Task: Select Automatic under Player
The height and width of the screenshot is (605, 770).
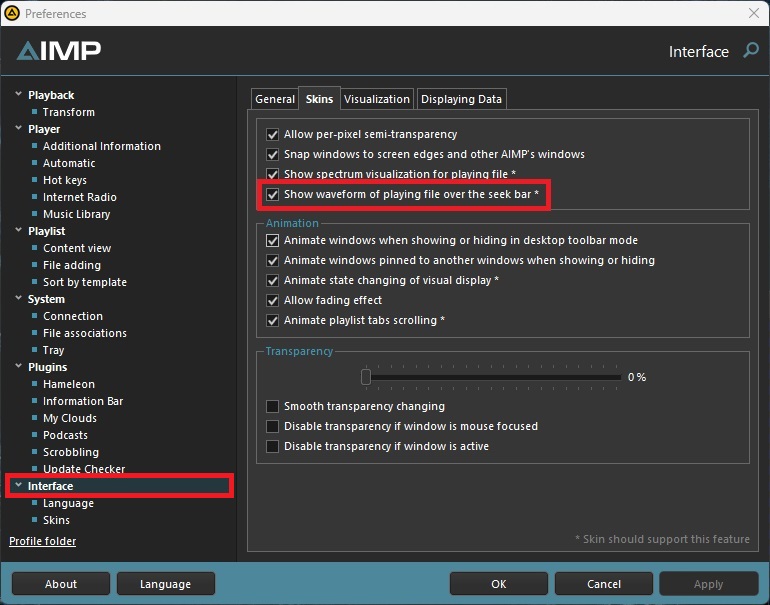Action: (69, 163)
